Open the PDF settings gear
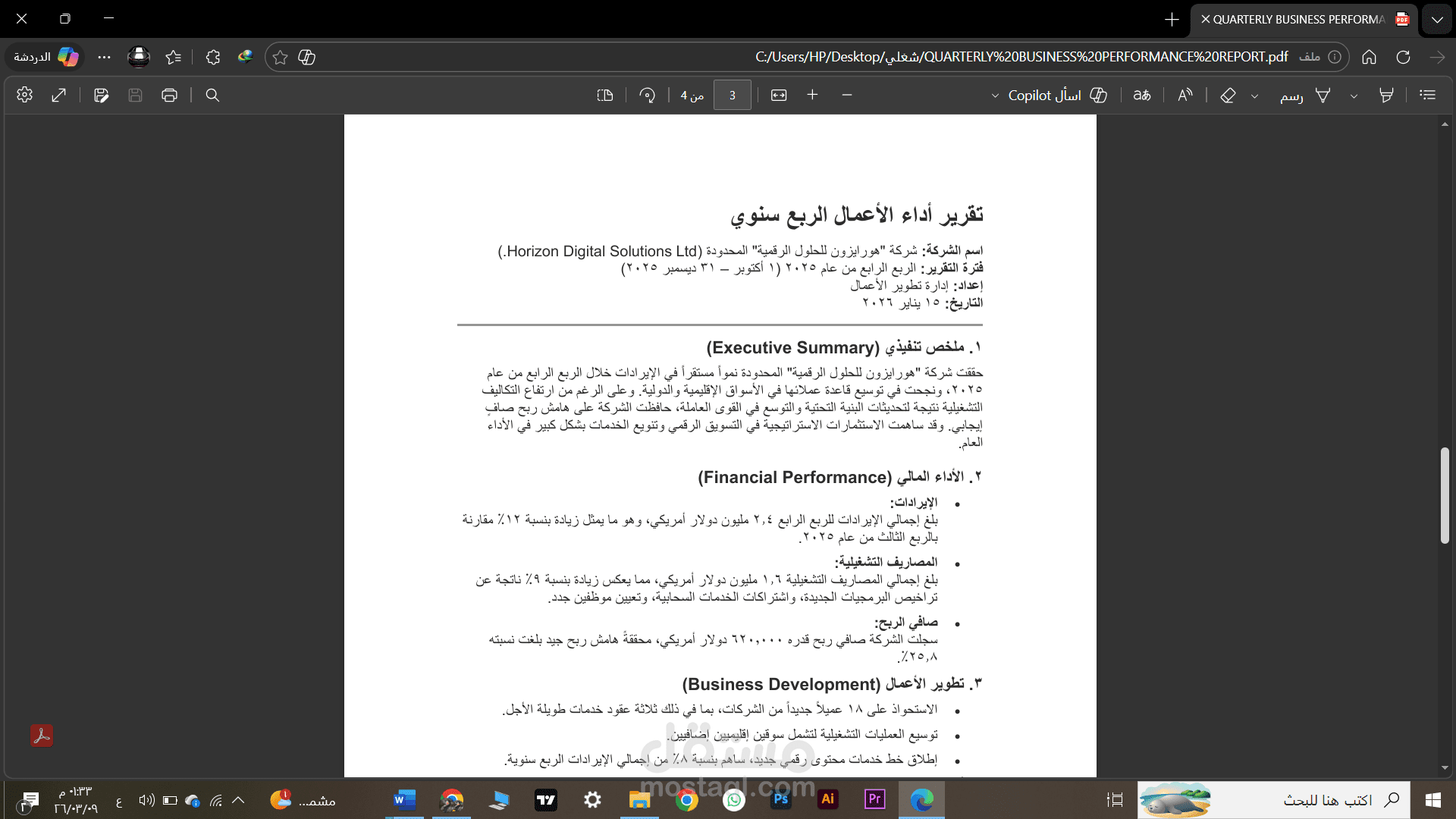This screenshot has width=1456, height=819. click(x=24, y=95)
